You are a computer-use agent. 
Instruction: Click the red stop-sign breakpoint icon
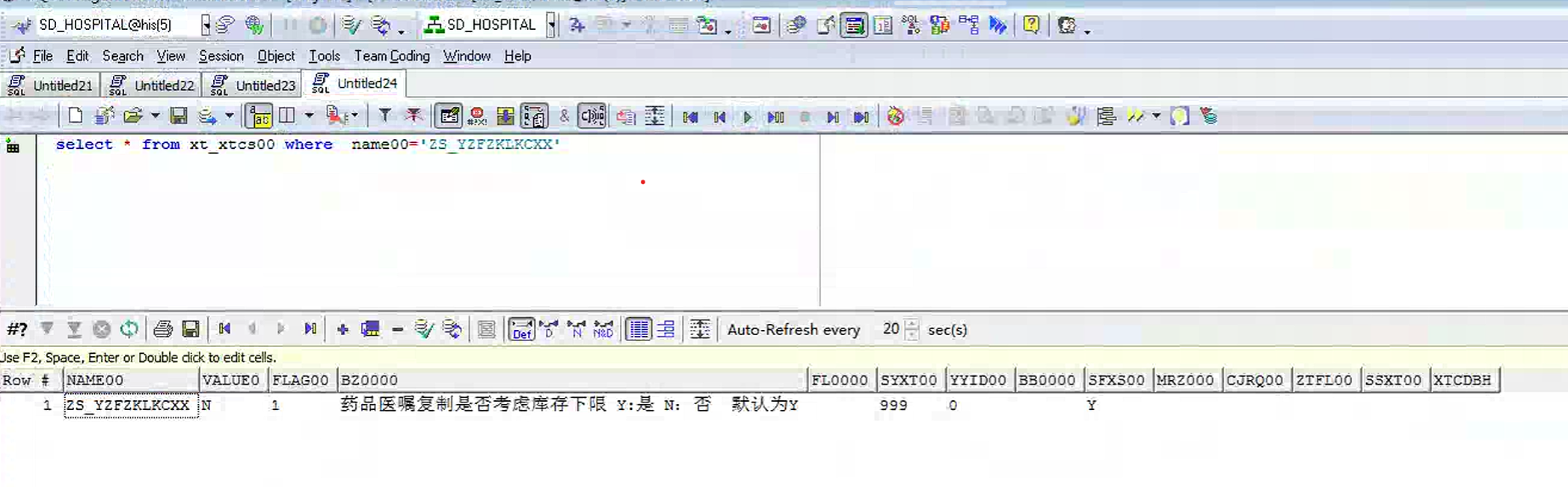[x=477, y=116]
